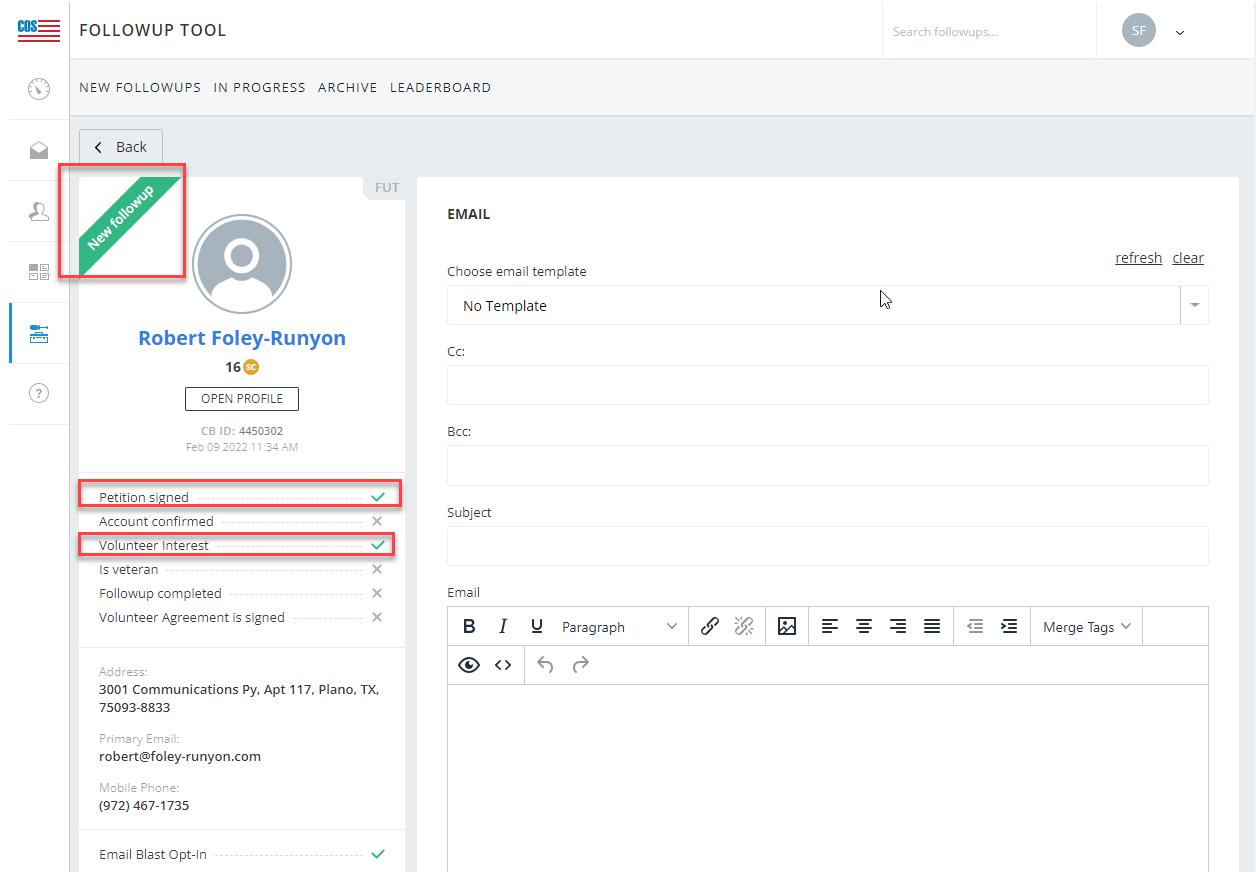Toggle italic text formatting
The width and height of the screenshot is (1256, 872).
pyautogui.click(x=503, y=626)
